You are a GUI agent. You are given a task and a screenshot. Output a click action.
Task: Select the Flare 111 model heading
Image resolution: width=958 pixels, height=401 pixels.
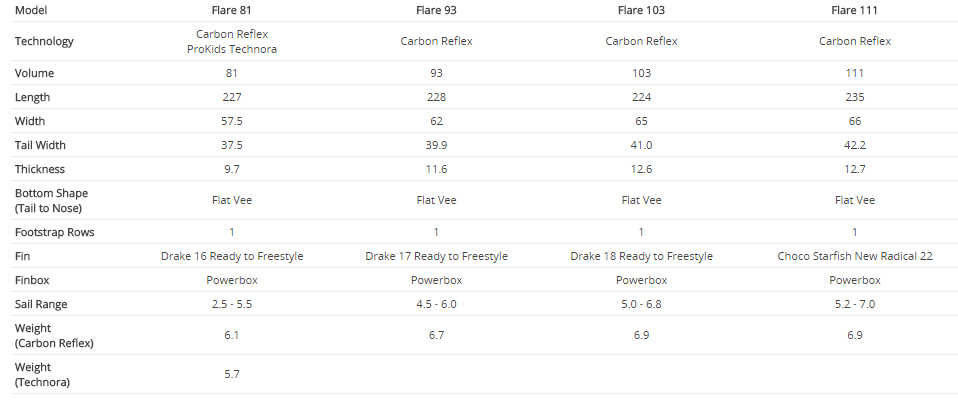854,10
